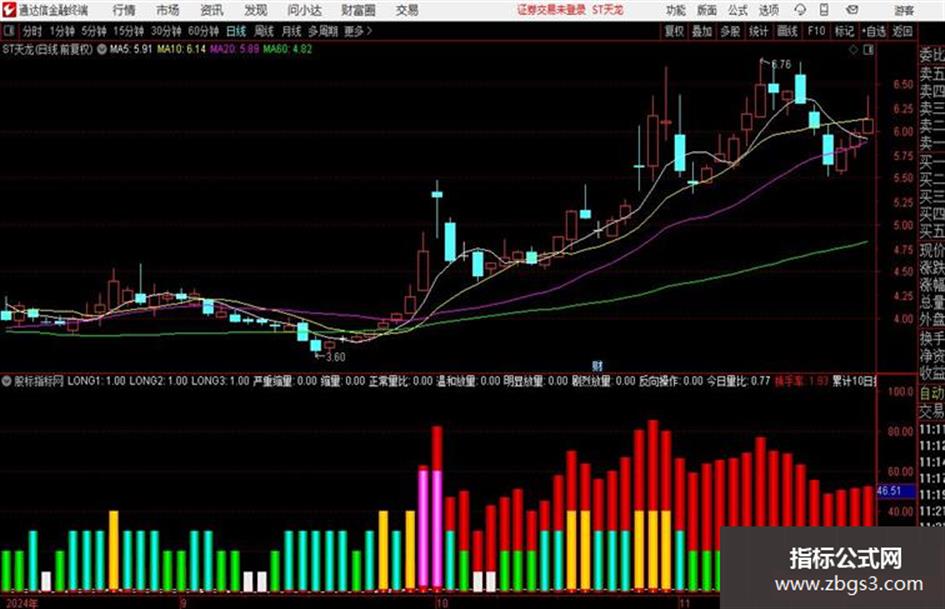Expand the dropdown circle next to ST天龙 title
This screenshot has width=945, height=609.
tap(101, 49)
